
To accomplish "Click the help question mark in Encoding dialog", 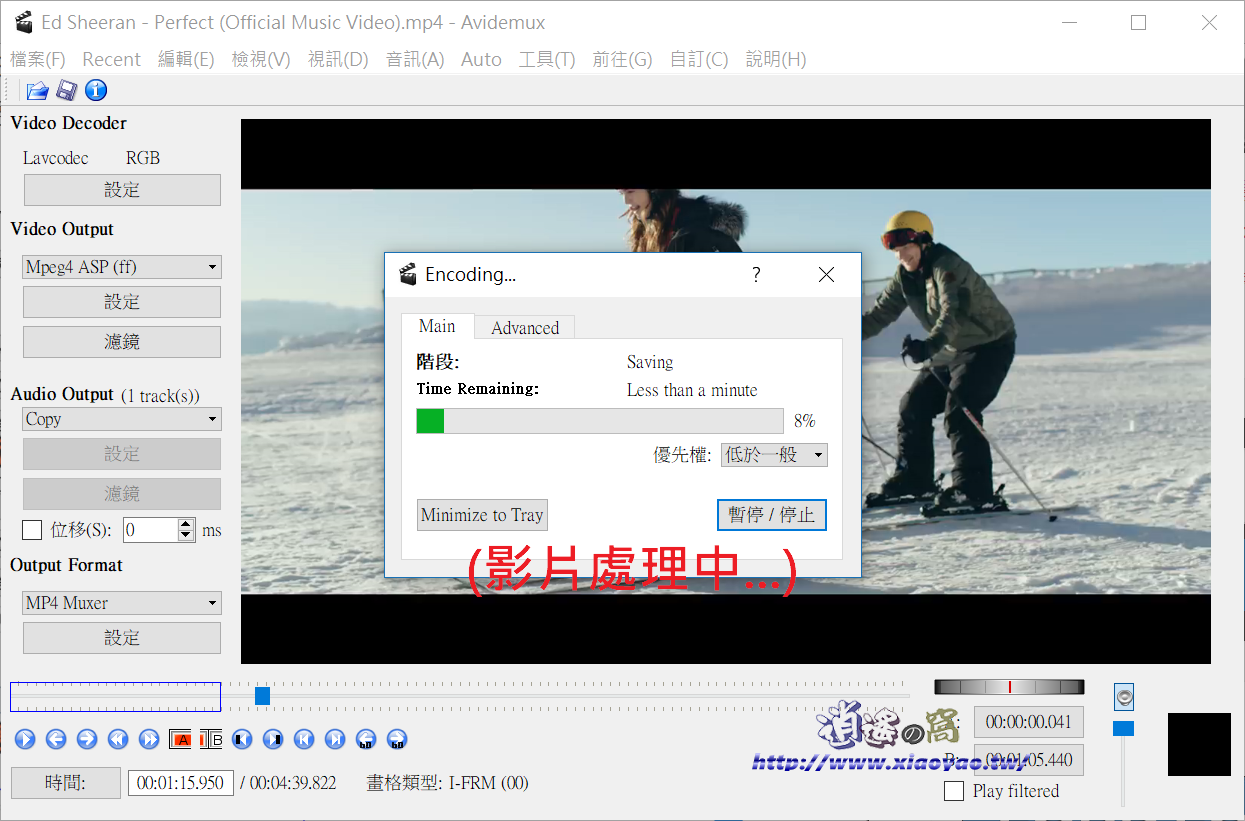I will point(756,274).
